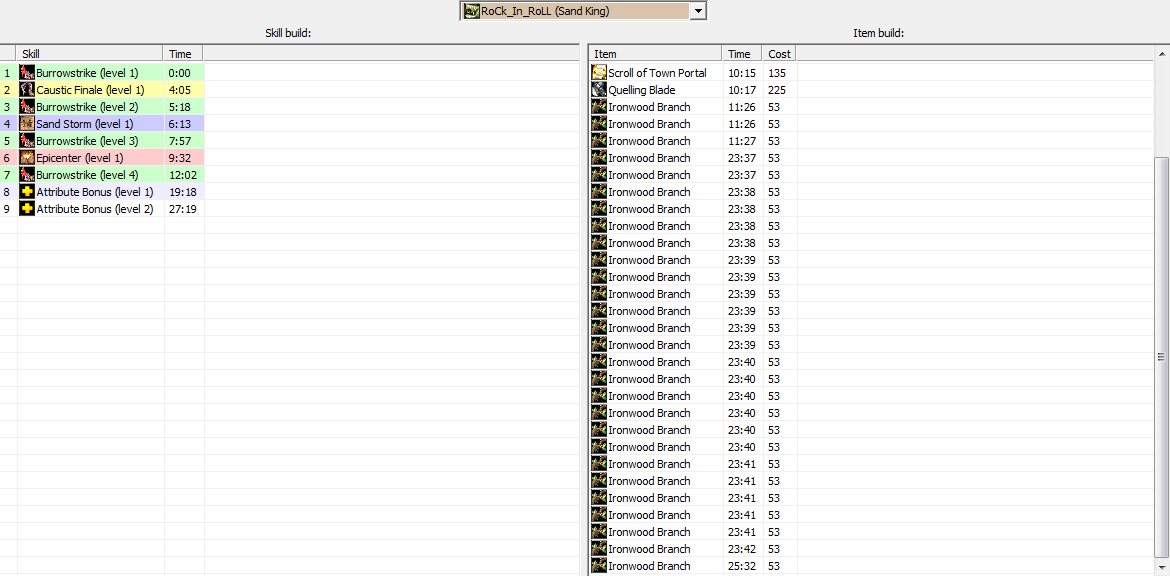Click row number 6 in skill build
This screenshot has height=576, width=1170.
coord(8,158)
